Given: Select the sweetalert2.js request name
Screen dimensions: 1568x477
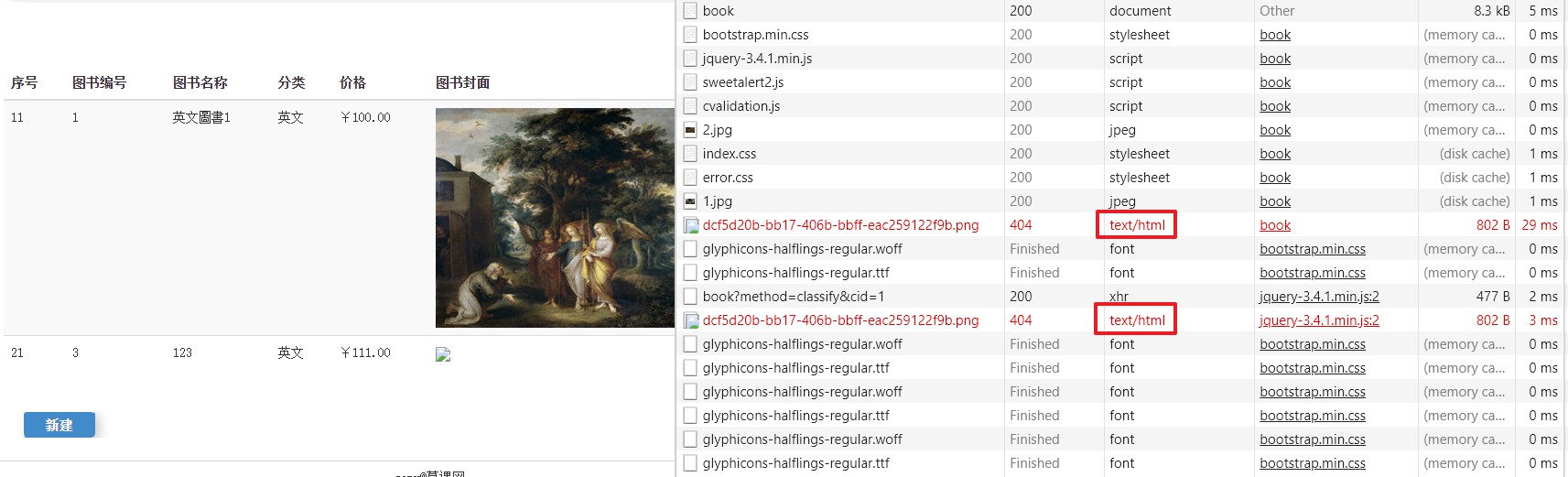Looking at the screenshot, I should 742,82.
